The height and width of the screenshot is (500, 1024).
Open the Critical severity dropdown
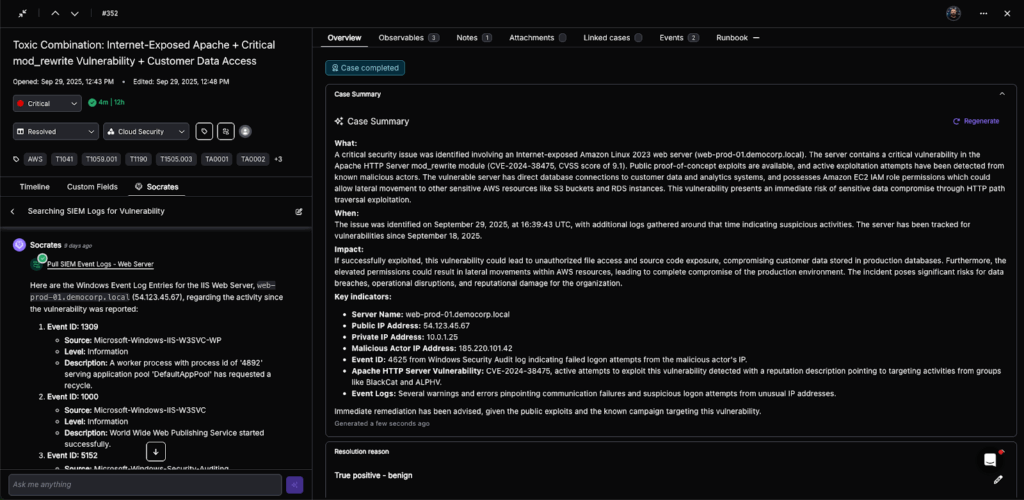click(47, 103)
